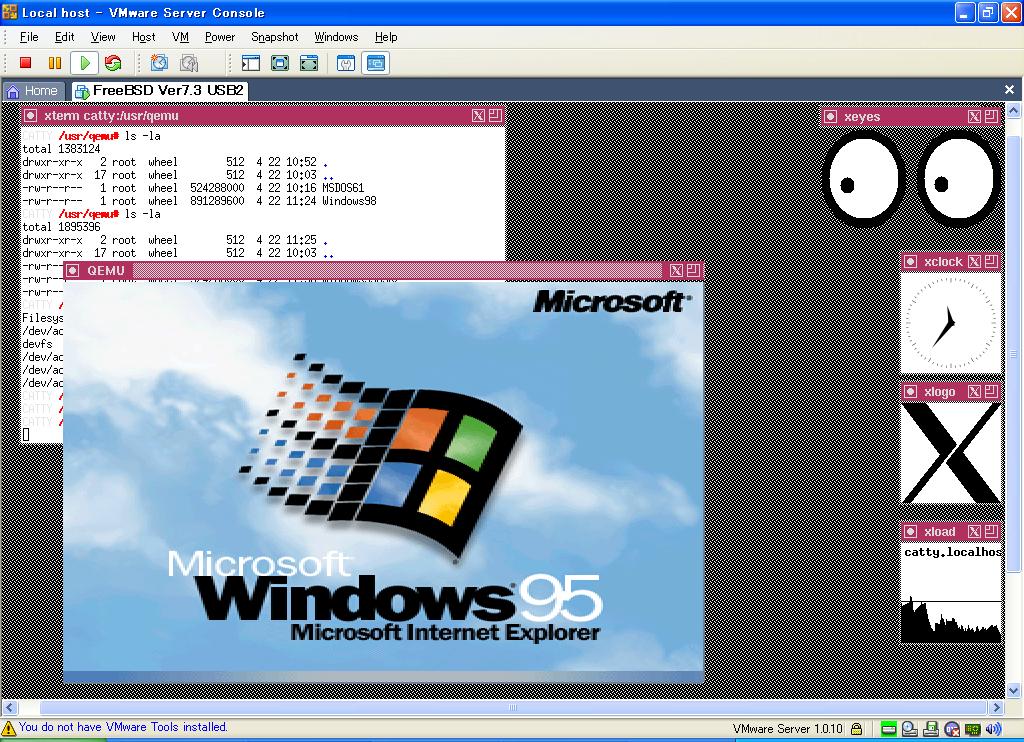Close the current tab with the X
The height and width of the screenshot is (742, 1024).
[x=1009, y=89]
